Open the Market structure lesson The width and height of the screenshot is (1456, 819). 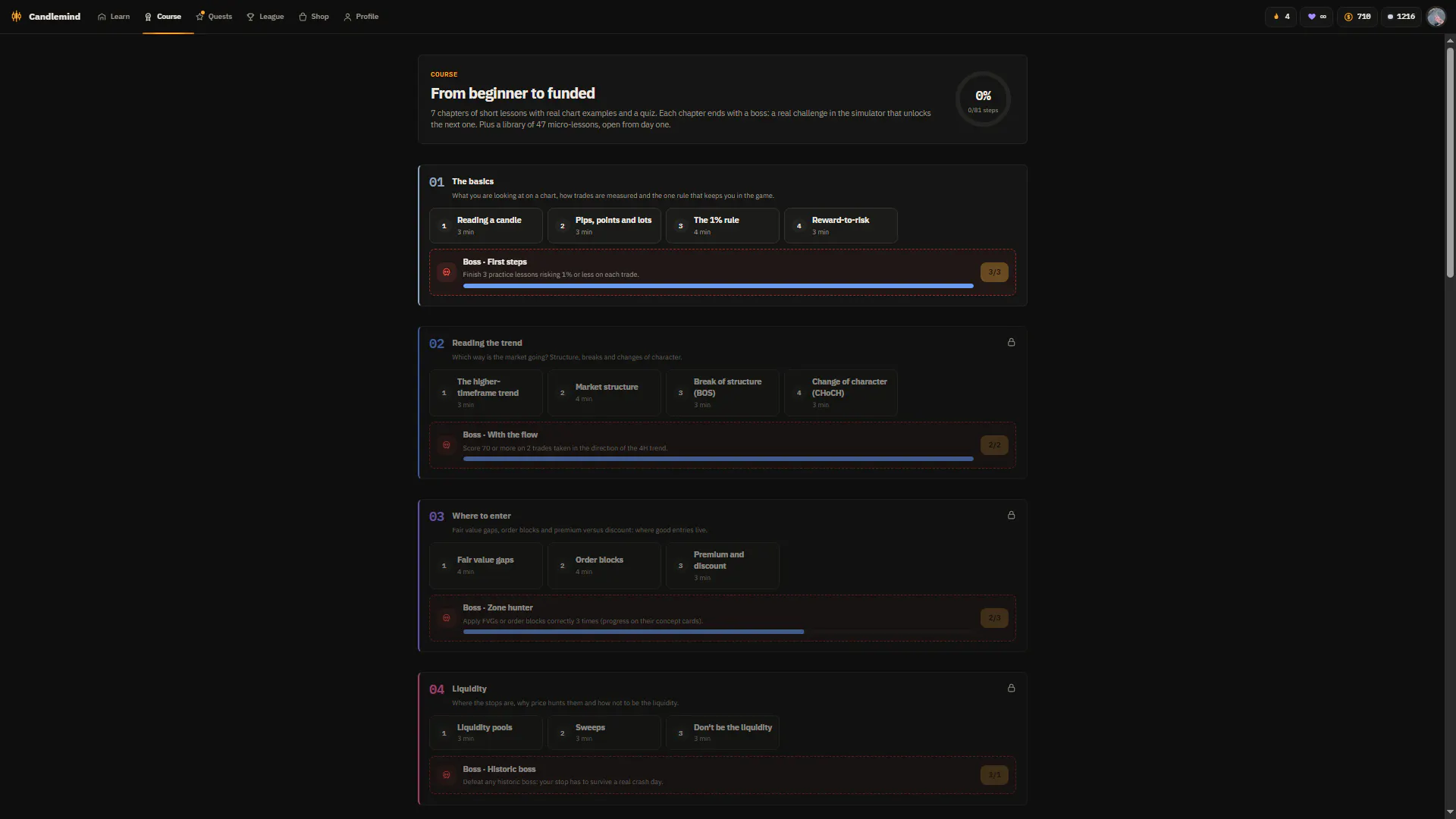click(604, 393)
